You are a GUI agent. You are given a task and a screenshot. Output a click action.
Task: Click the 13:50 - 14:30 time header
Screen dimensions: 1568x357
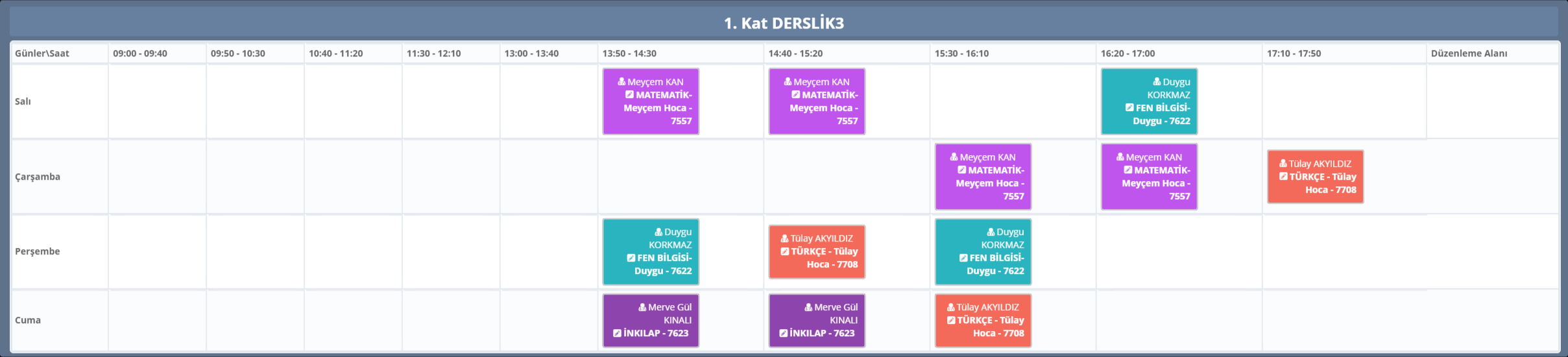point(629,53)
